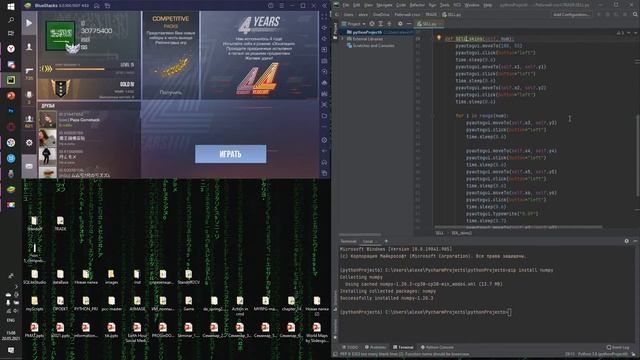
Task: Open the Refactor menu in PyCharm
Action: click(417, 5)
